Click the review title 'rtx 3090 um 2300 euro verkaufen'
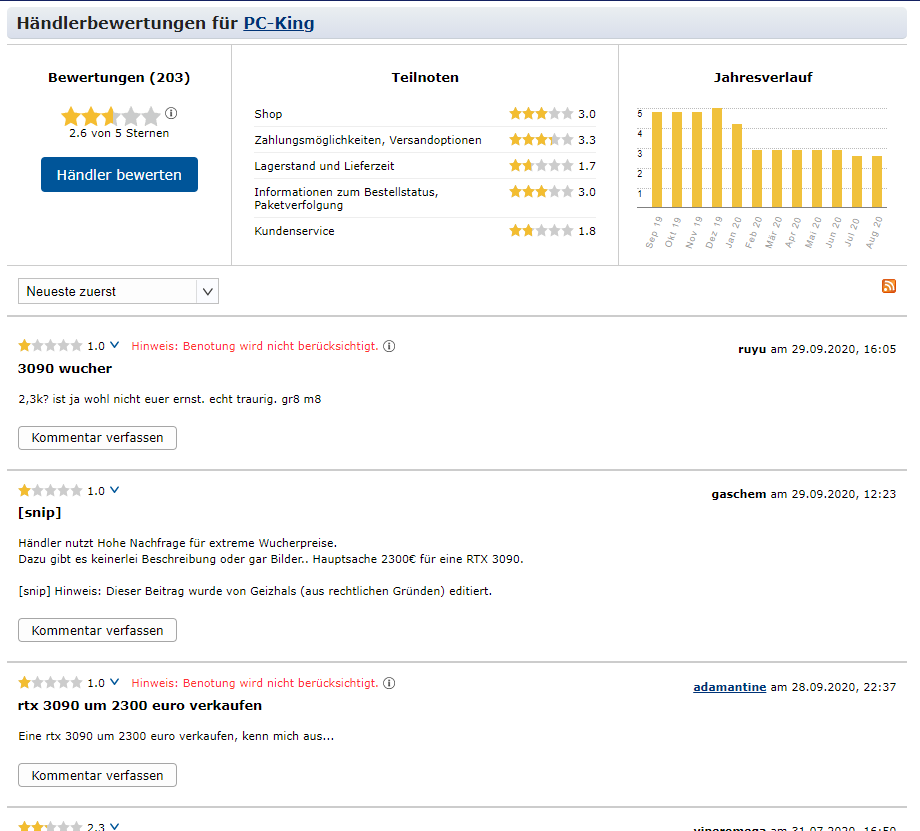Screen dimensions: 920x831 (x=140, y=705)
